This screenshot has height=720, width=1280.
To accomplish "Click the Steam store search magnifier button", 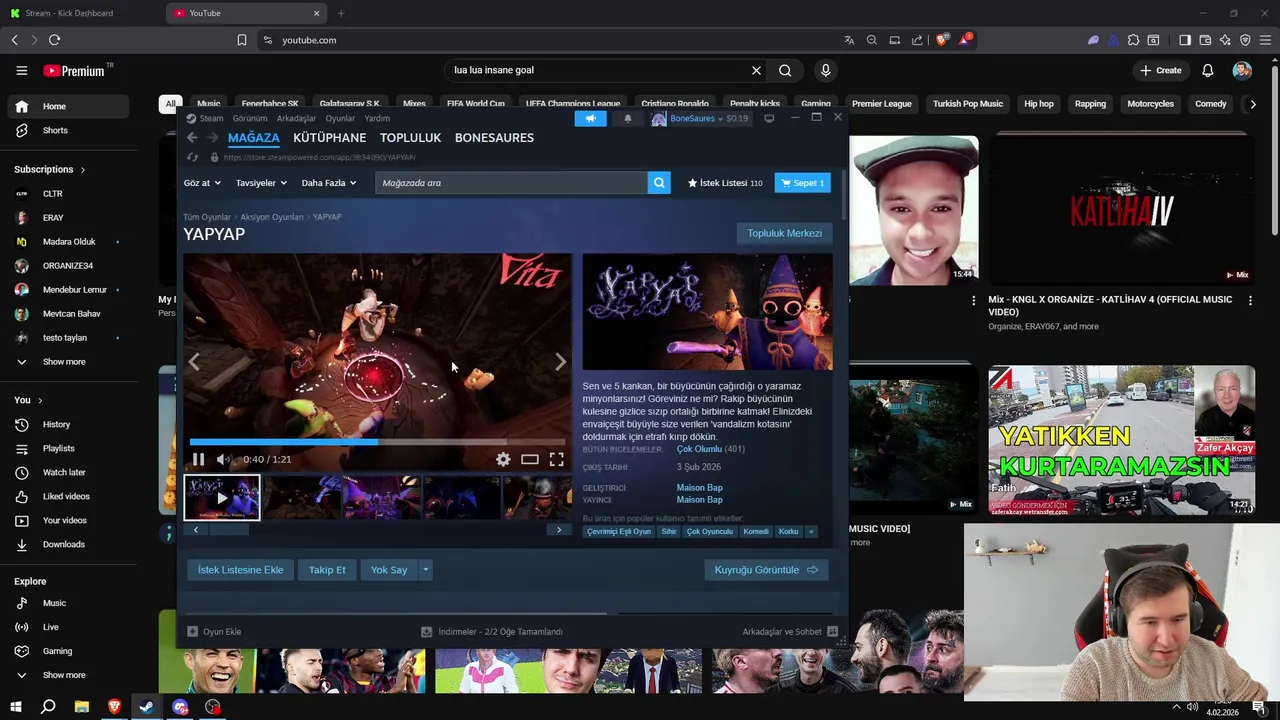I will coord(659,183).
